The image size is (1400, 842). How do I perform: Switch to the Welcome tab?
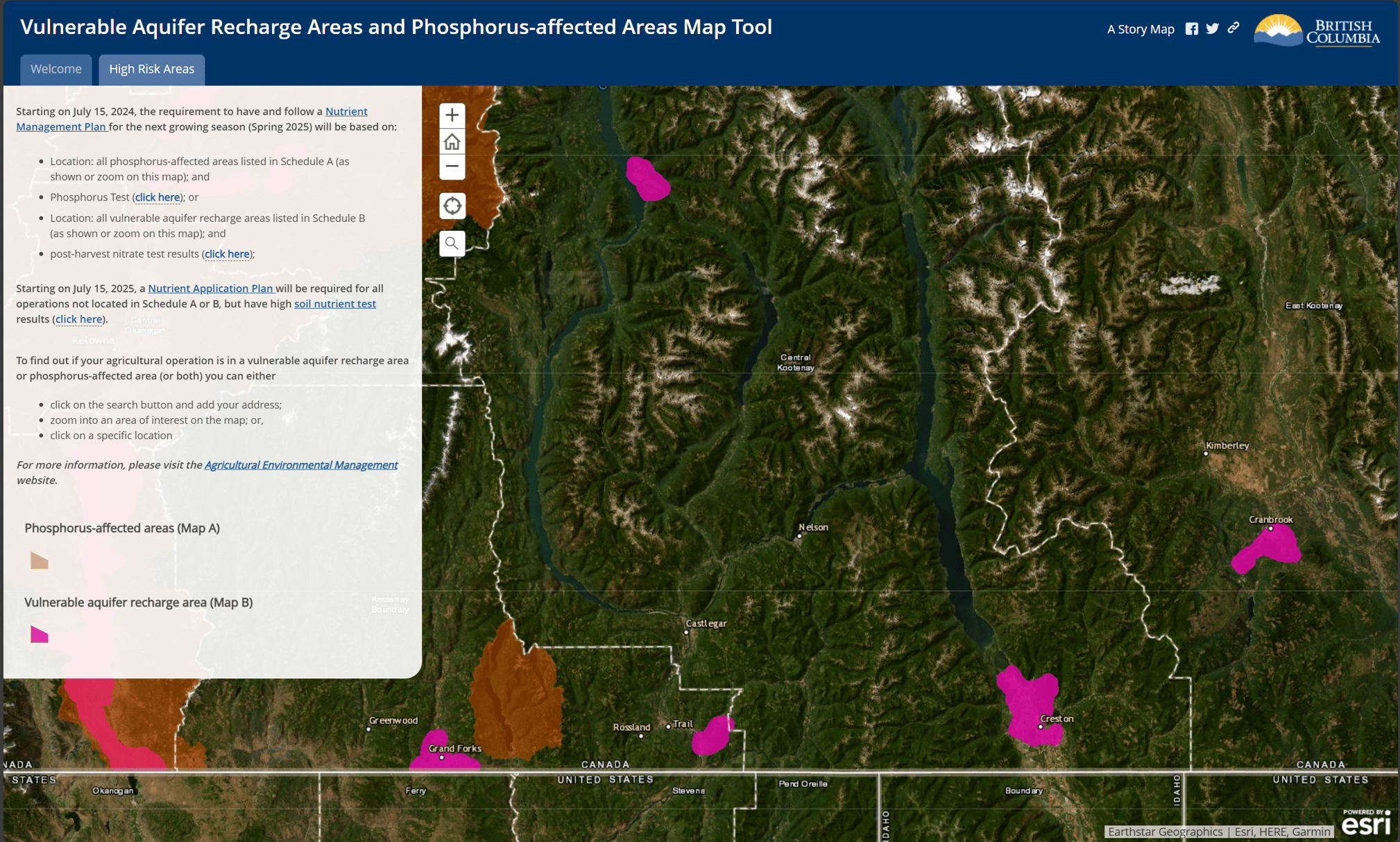point(56,69)
